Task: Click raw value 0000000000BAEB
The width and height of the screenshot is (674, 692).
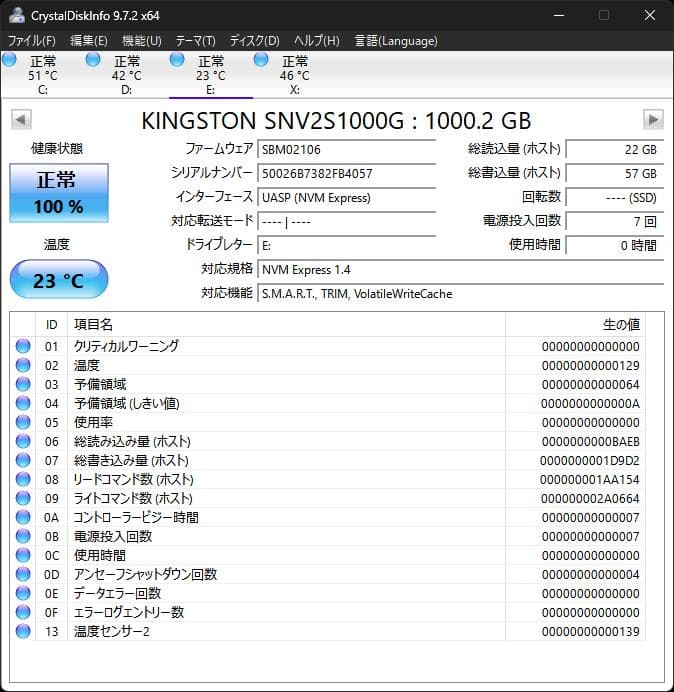Action: pyautogui.click(x=591, y=441)
